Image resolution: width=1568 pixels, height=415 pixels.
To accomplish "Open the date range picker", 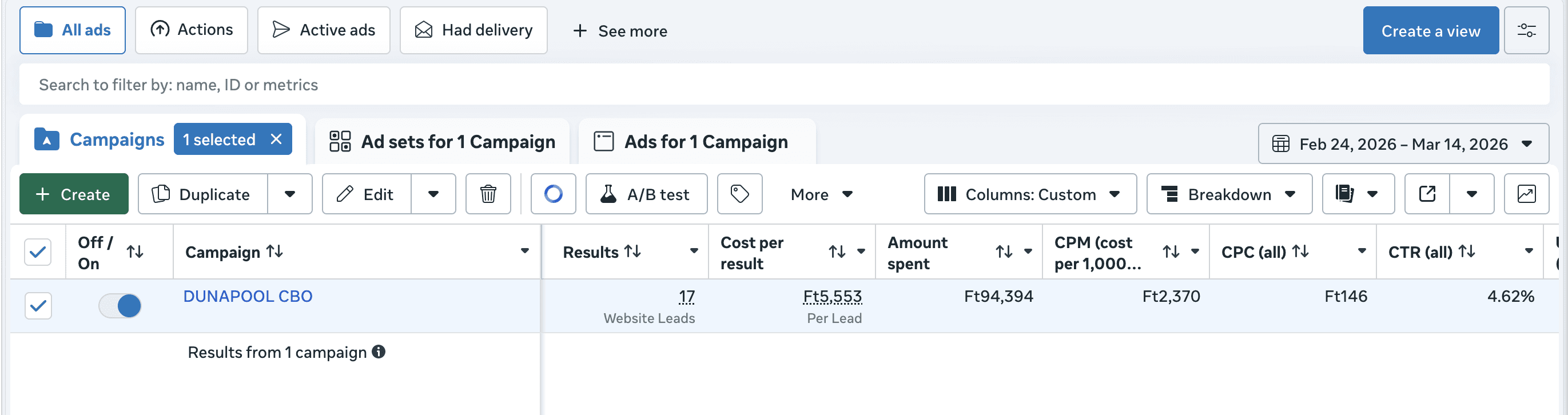I will click(1402, 144).
